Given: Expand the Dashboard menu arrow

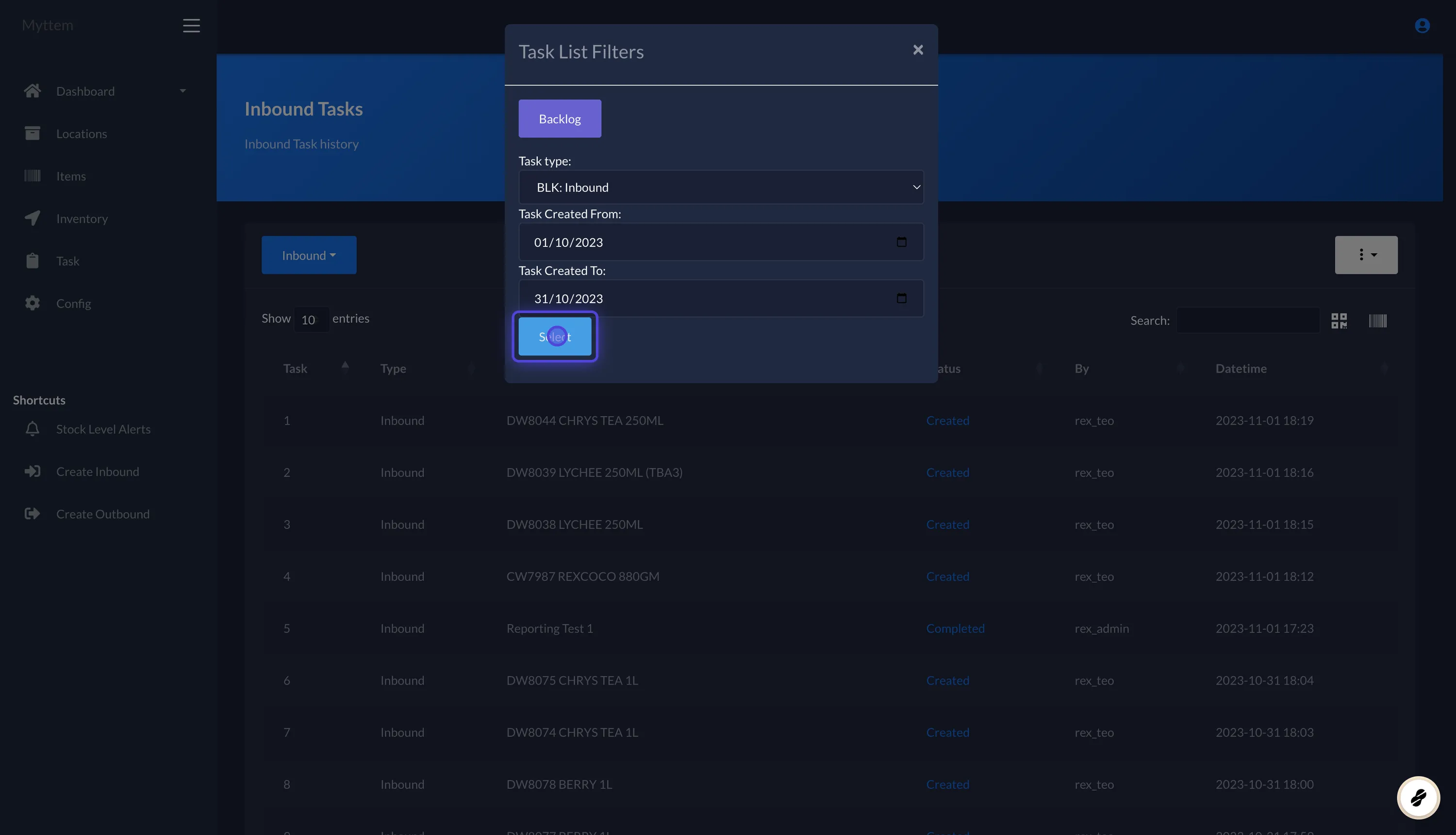Looking at the screenshot, I should [182, 91].
